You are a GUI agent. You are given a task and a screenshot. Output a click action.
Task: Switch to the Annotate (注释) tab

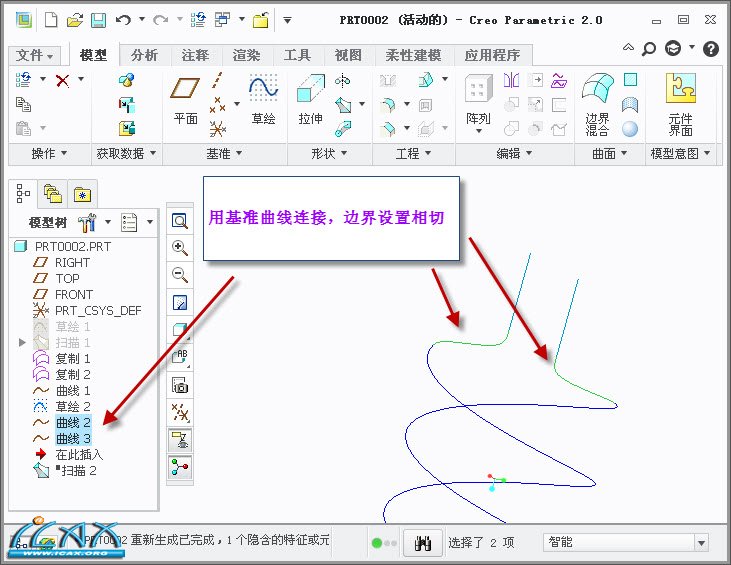[195, 55]
